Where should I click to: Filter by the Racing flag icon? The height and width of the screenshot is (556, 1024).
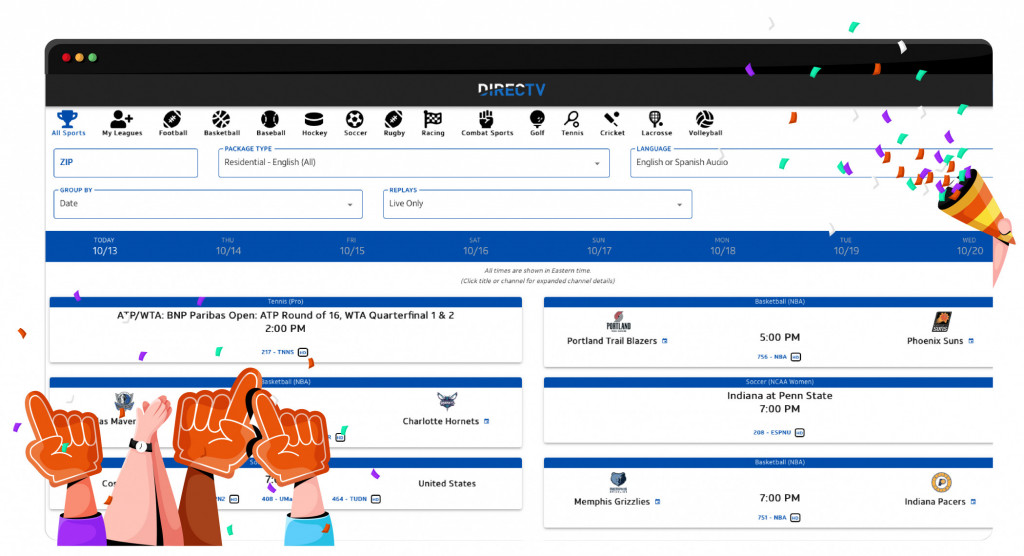pyautogui.click(x=432, y=119)
